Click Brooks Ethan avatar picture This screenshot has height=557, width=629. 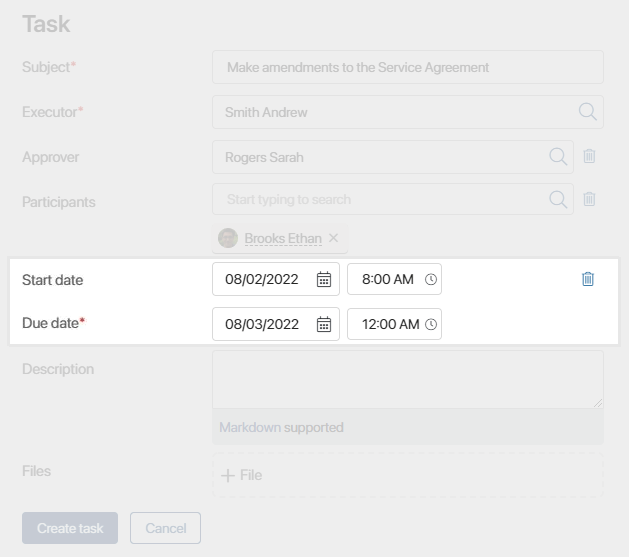(x=228, y=238)
